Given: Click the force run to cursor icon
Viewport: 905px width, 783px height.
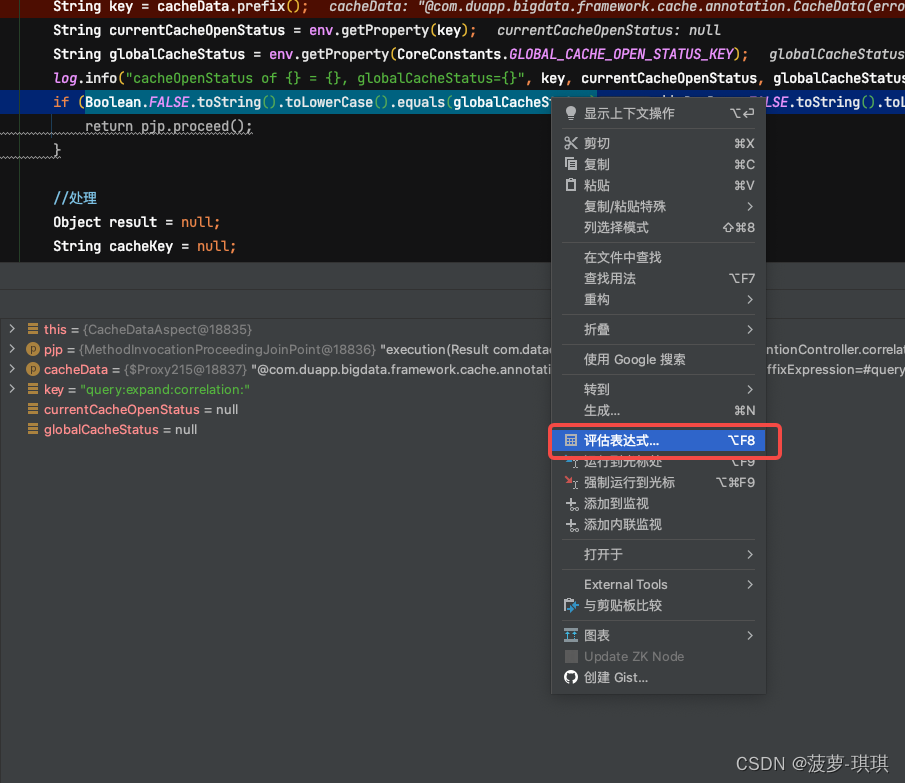Looking at the screenshot, I should 571,482.
